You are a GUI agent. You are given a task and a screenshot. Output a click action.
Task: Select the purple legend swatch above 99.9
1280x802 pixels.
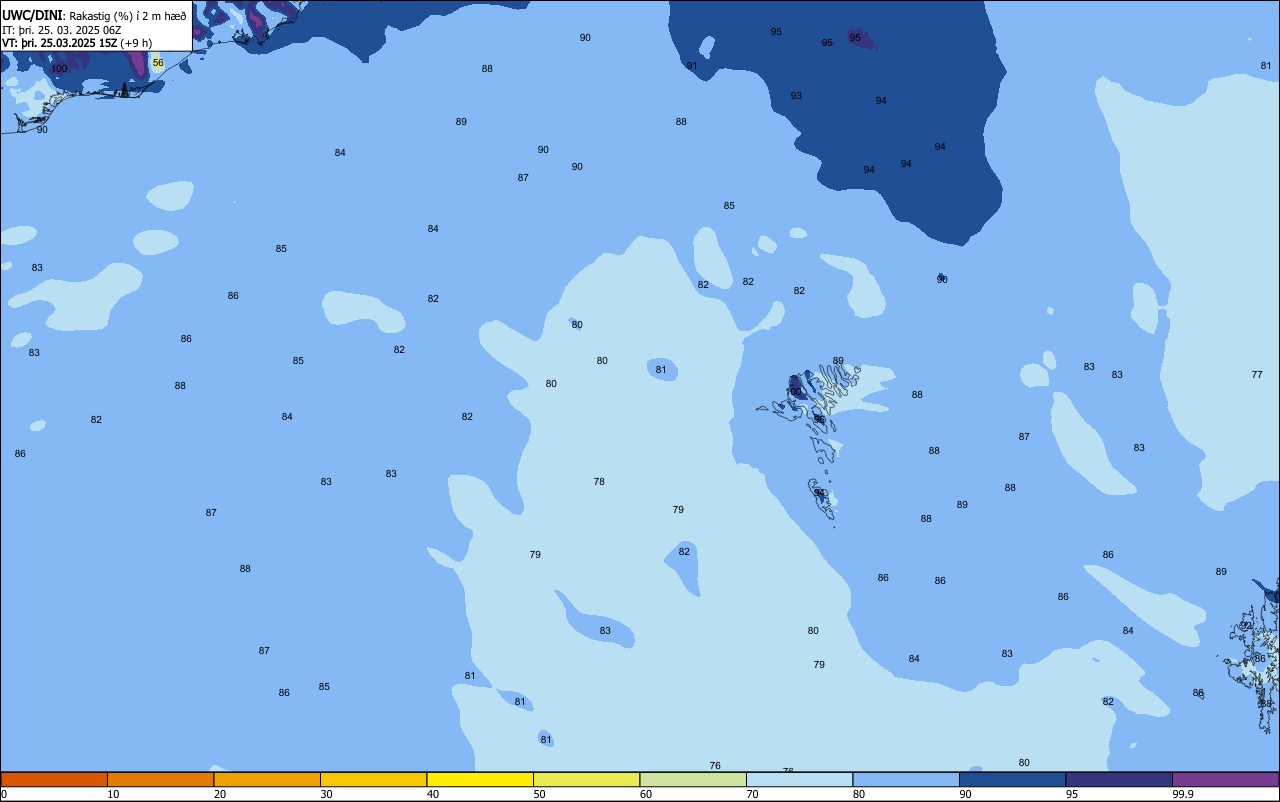1225,779
